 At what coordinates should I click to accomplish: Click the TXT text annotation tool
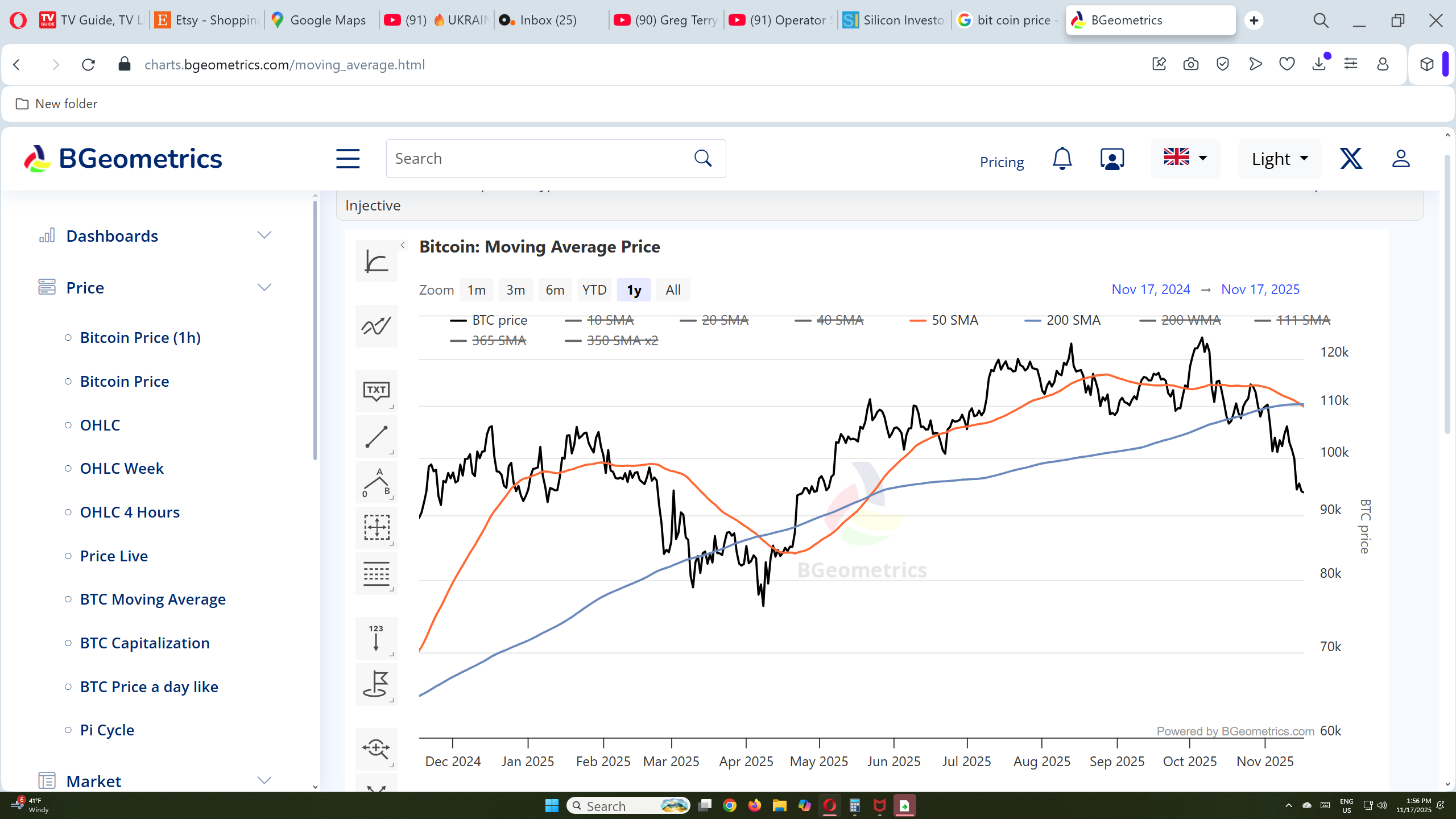376,391
